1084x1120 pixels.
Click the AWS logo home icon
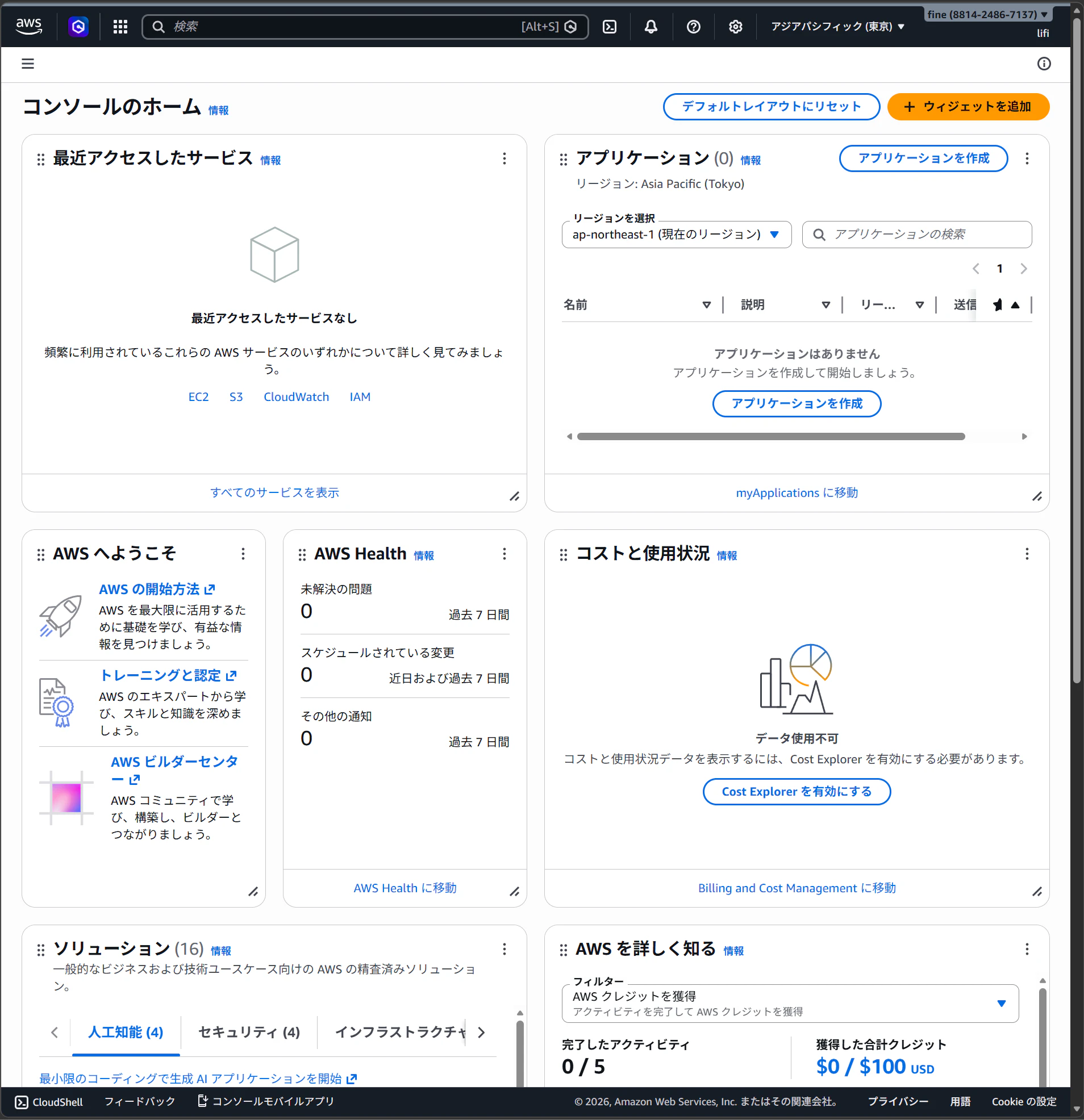click(x=28, y=26)
